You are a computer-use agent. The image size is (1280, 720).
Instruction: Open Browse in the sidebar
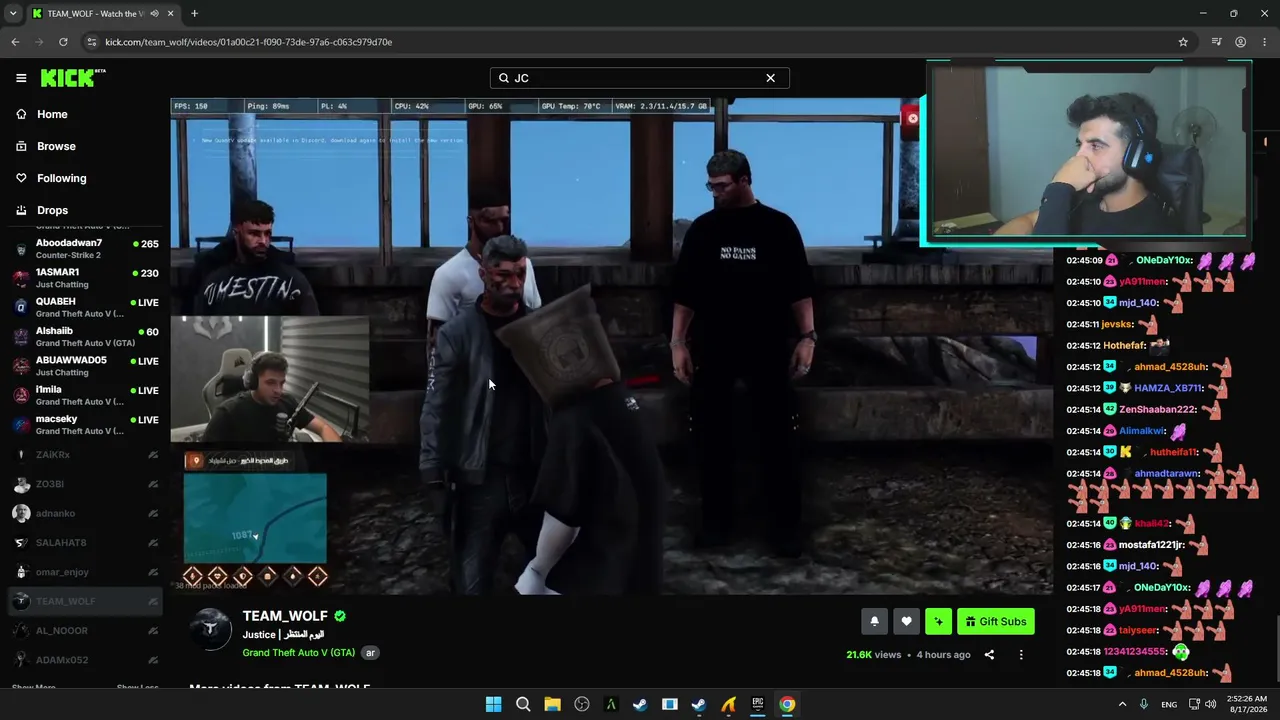[56, 146]
